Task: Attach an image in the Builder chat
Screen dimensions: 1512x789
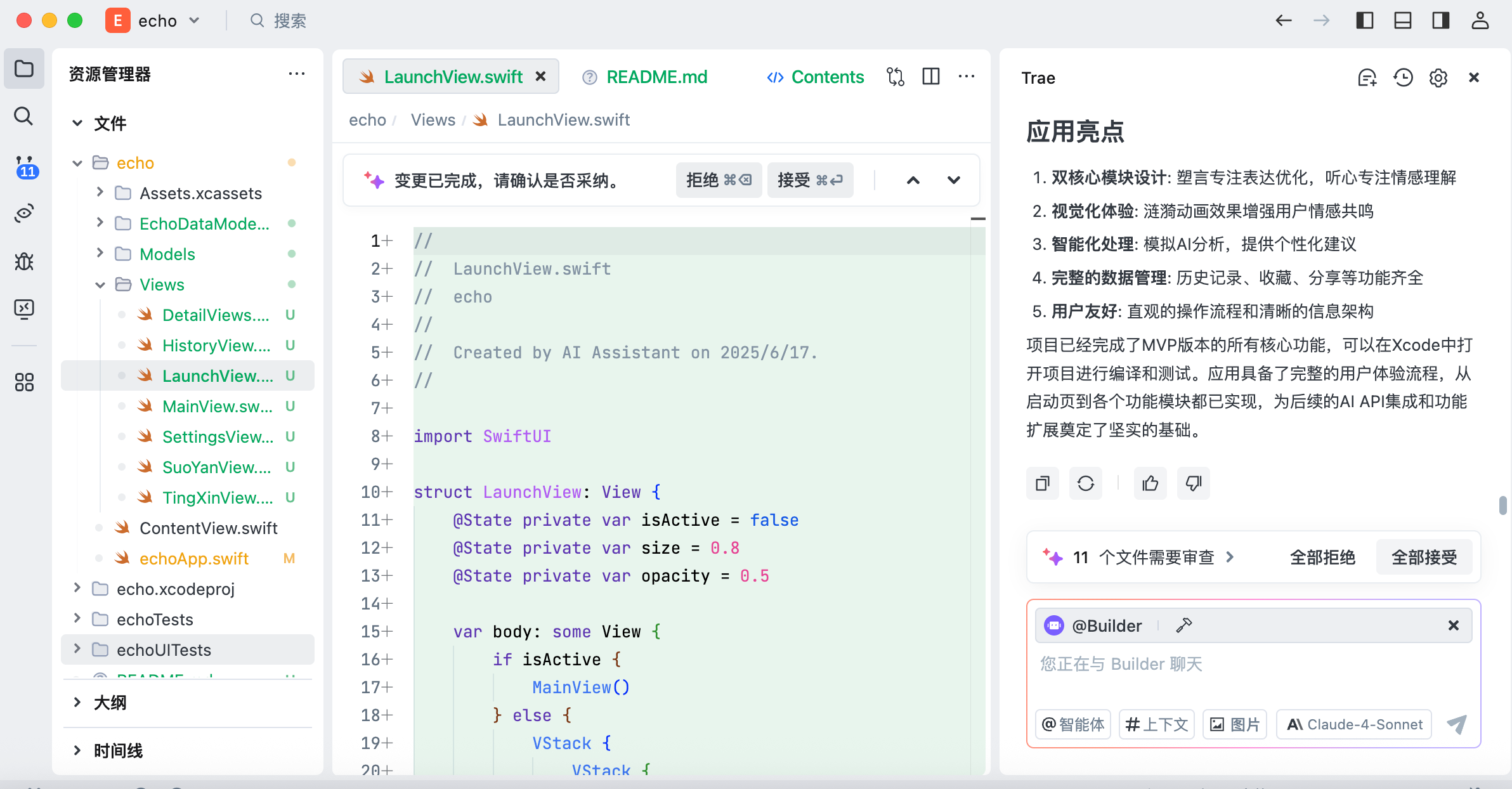Action: point(1234,724)
